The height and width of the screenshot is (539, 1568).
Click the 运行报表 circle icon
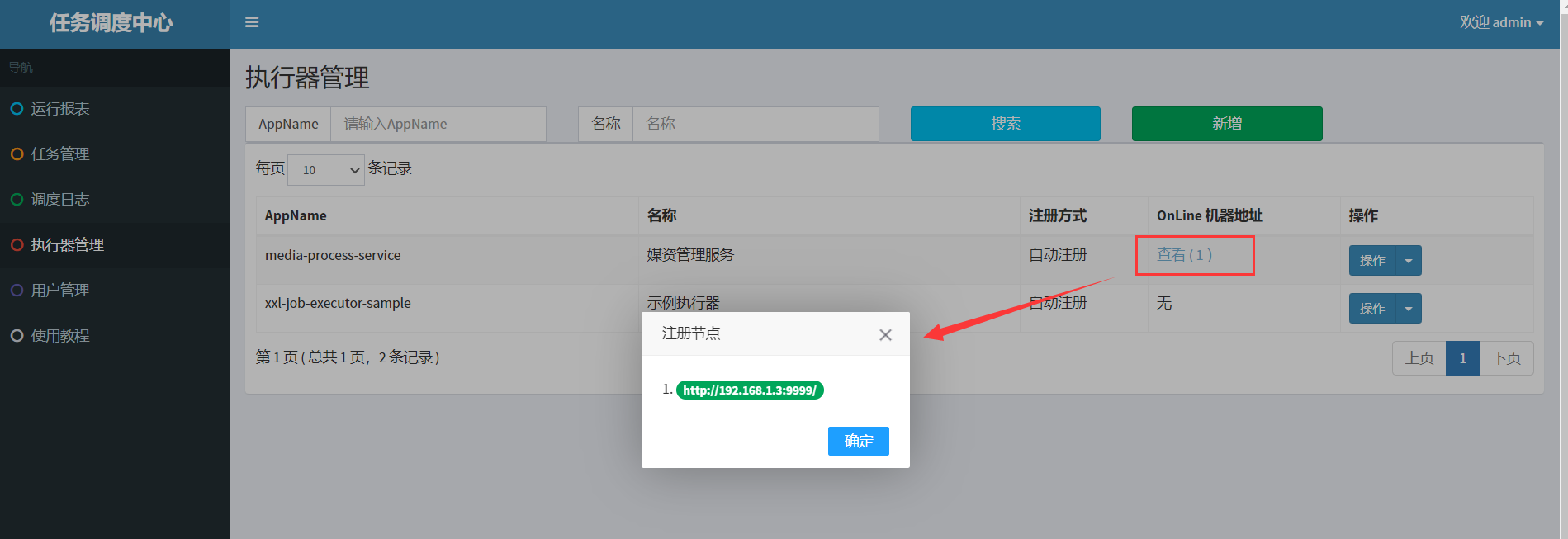(x=17, y=109)
